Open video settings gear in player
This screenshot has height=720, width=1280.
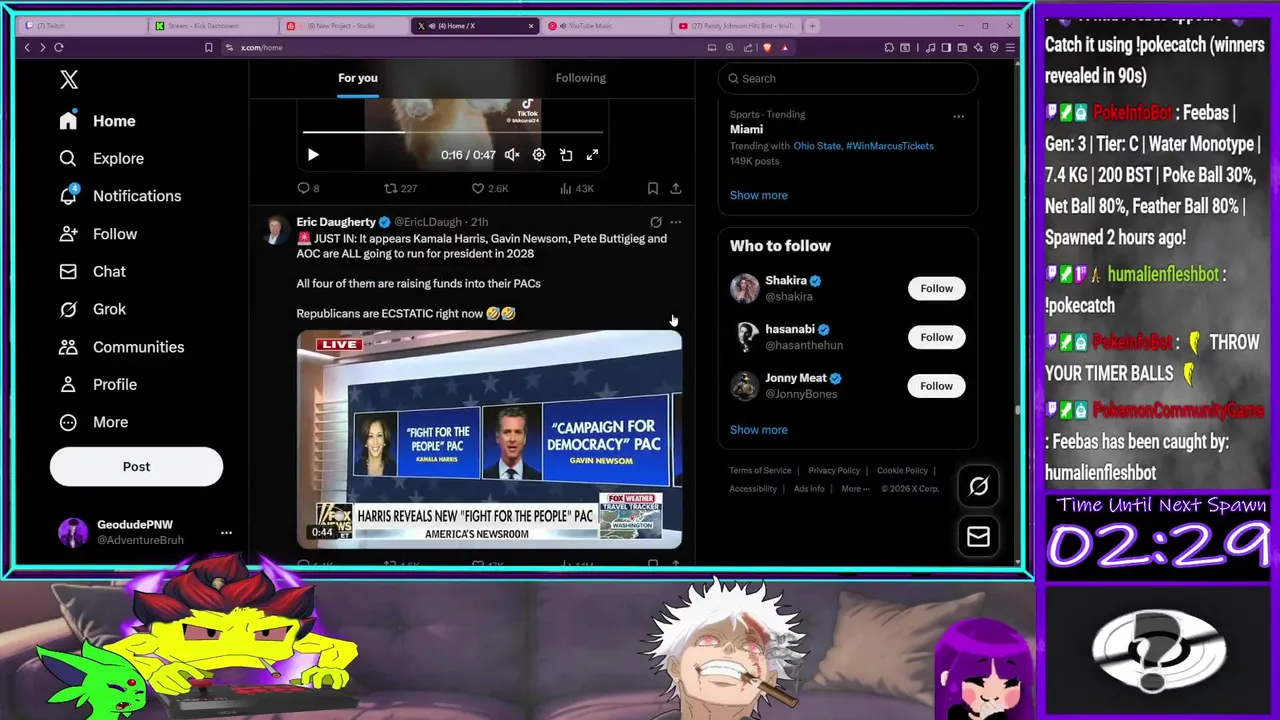pos(539,155)
